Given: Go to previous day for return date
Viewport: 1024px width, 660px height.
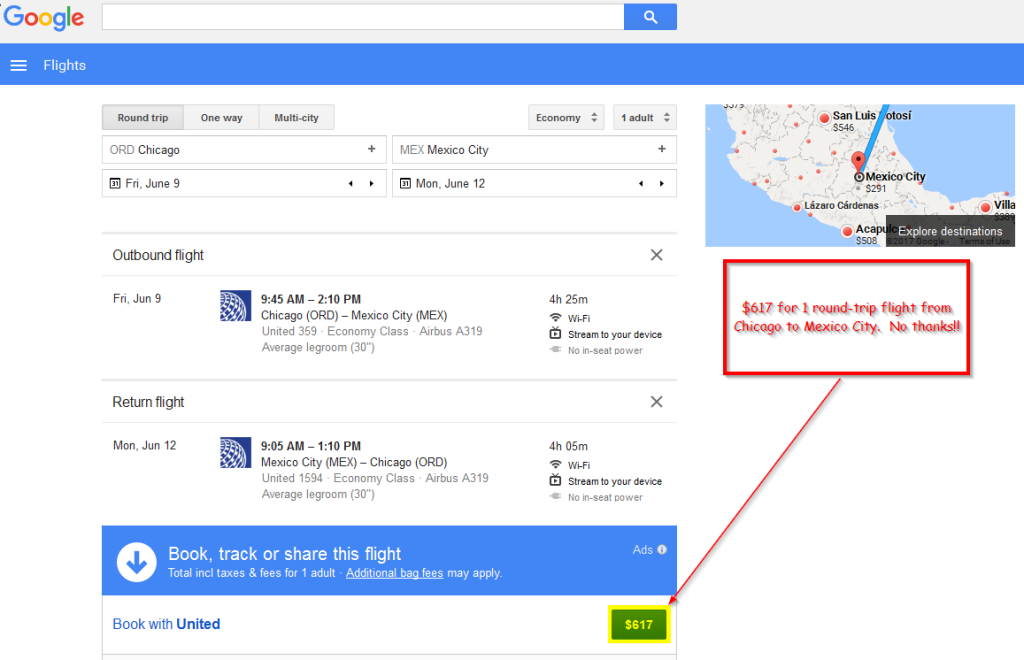Looking at the screenshot, I should coord(641,183).
